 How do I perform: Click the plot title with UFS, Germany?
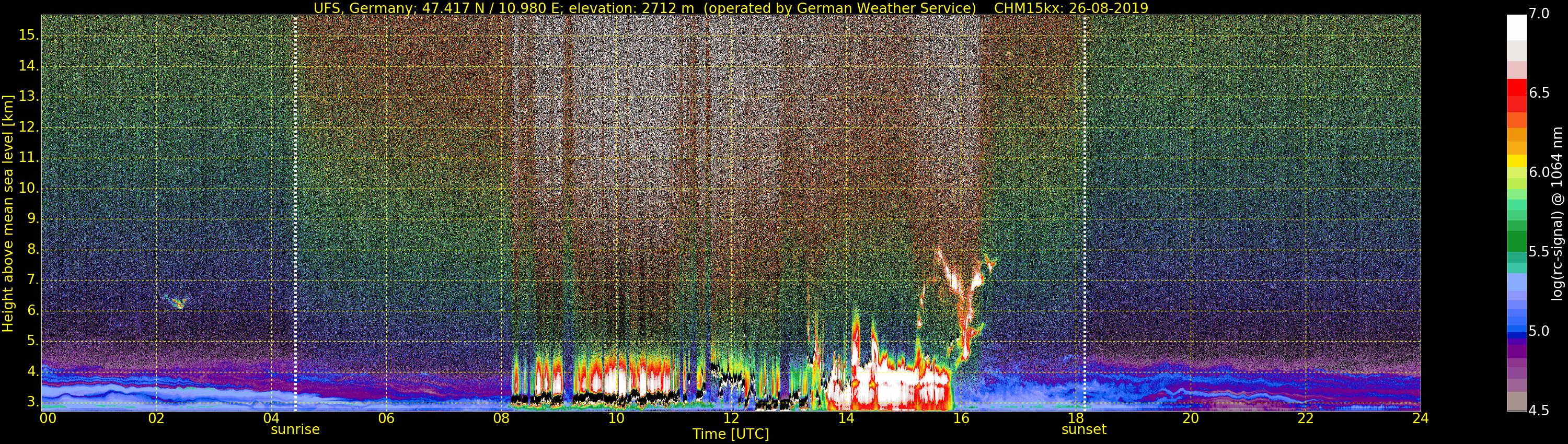[731, 8]
